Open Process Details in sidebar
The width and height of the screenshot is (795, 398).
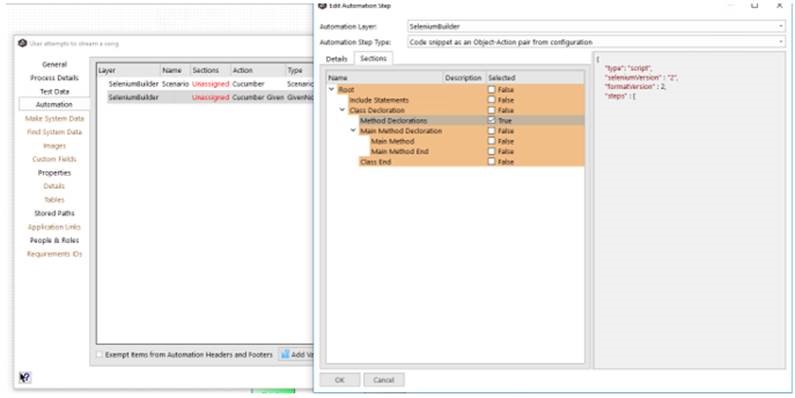[x=54, y=78]
